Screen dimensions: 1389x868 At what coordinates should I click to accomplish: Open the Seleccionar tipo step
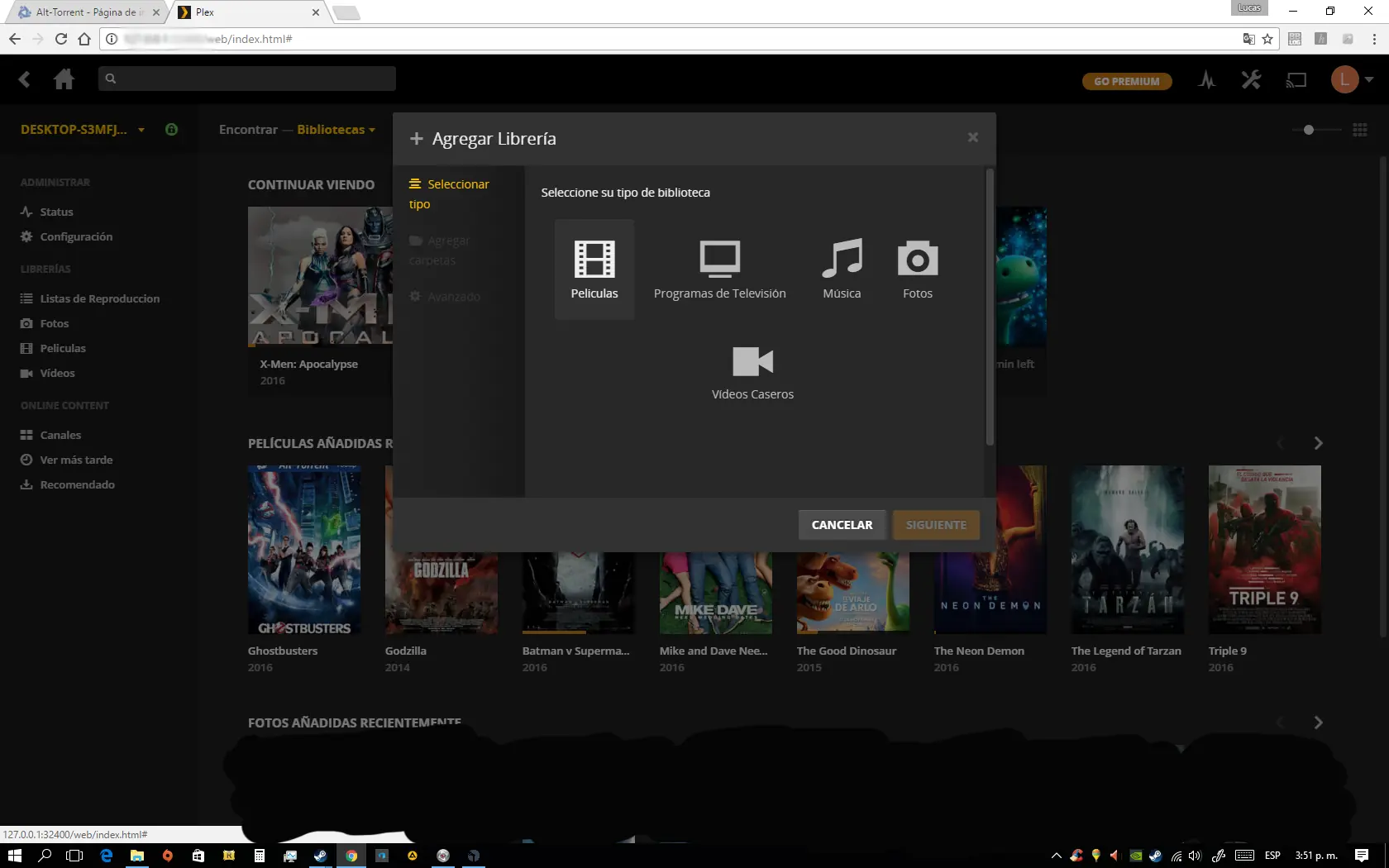point(450,193)
